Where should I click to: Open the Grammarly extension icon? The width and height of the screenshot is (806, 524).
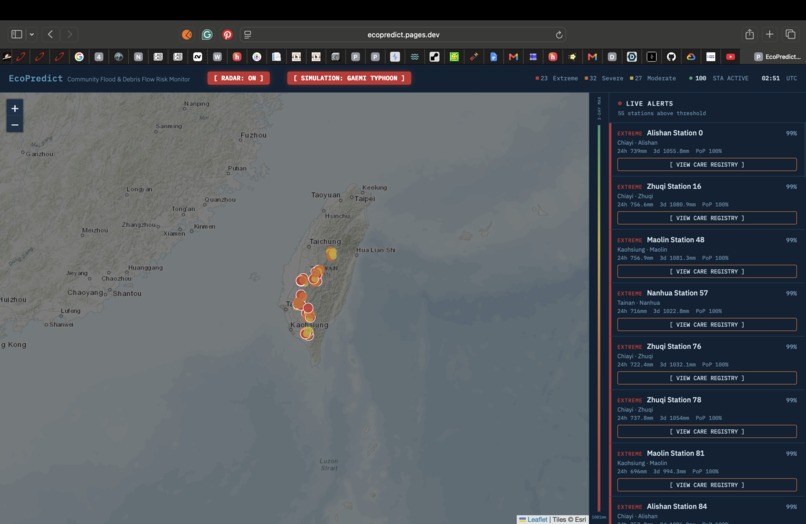[x=207, y=34]
